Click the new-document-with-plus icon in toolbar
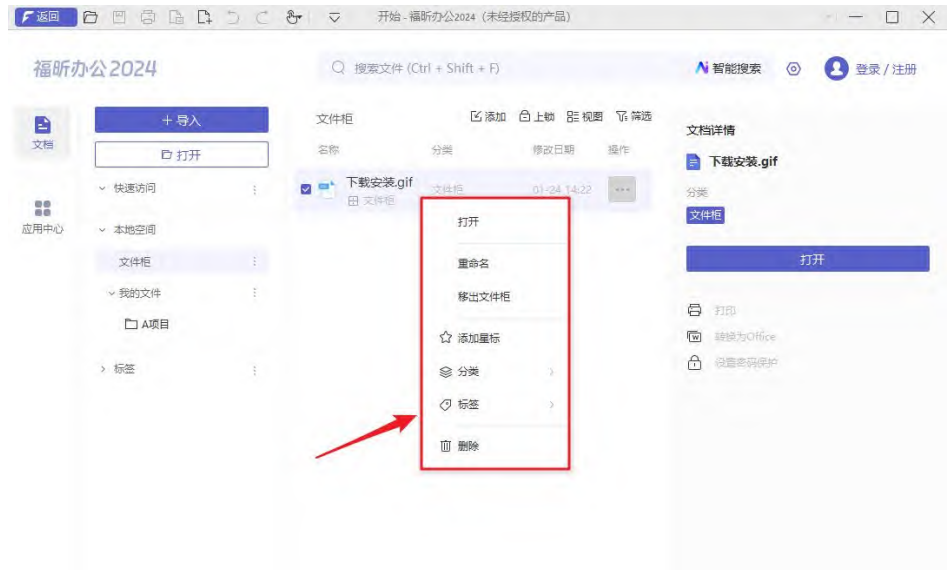This screenshot has height=576, width=952. (x=205, y=17)
